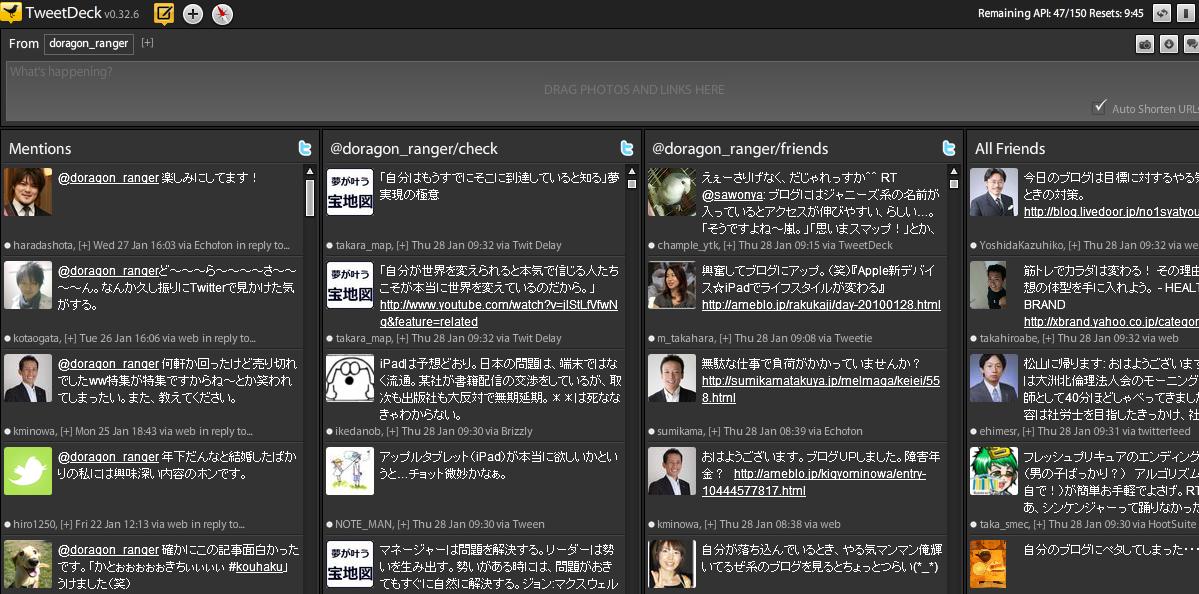Image resolution: width=1199 pixels, height=594 pixels.
Task: Click the dog avatar at bottom of Mentions
Action: [x=28, y=564]
